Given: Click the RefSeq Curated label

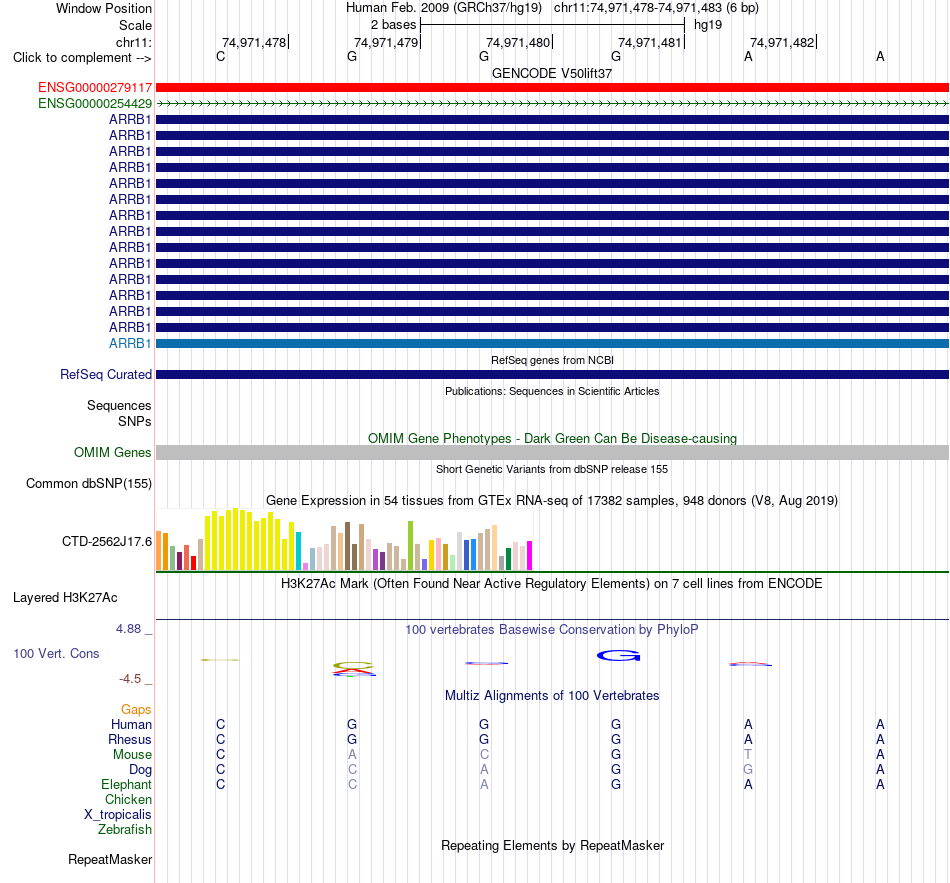Looking at the screenshot, I should point(106,375).
